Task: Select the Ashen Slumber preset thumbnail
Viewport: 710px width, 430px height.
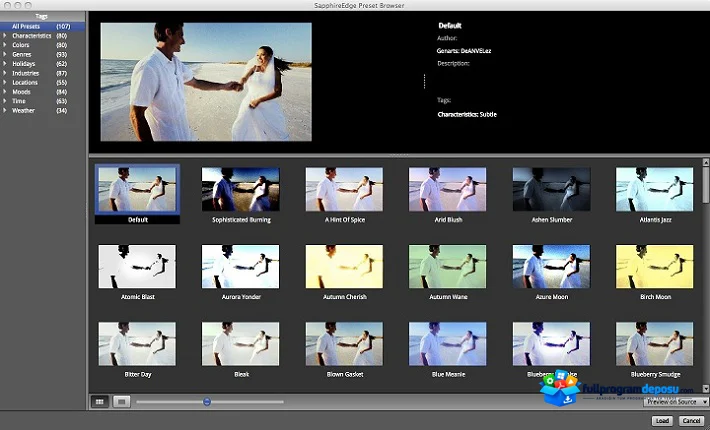Action: coord(551,189)
